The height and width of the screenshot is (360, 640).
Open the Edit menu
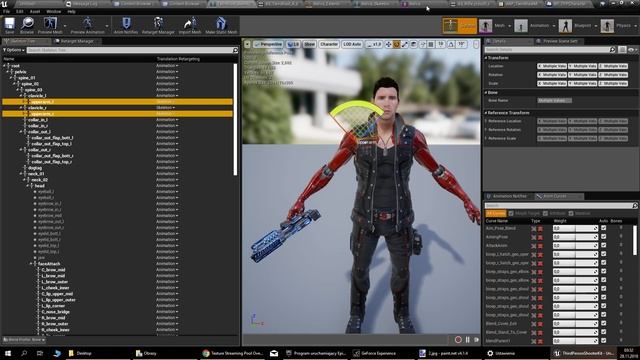click(x=20, y=11)
